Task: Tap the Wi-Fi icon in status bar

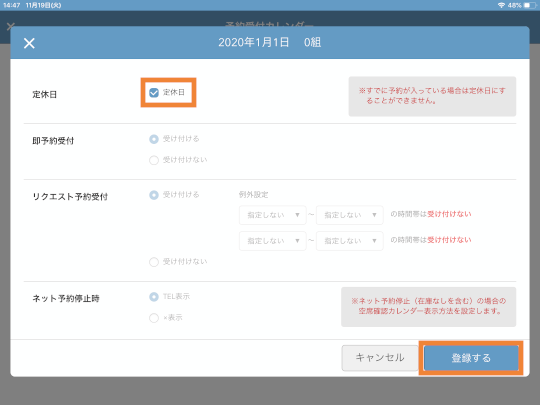Action: click(501, 5)
